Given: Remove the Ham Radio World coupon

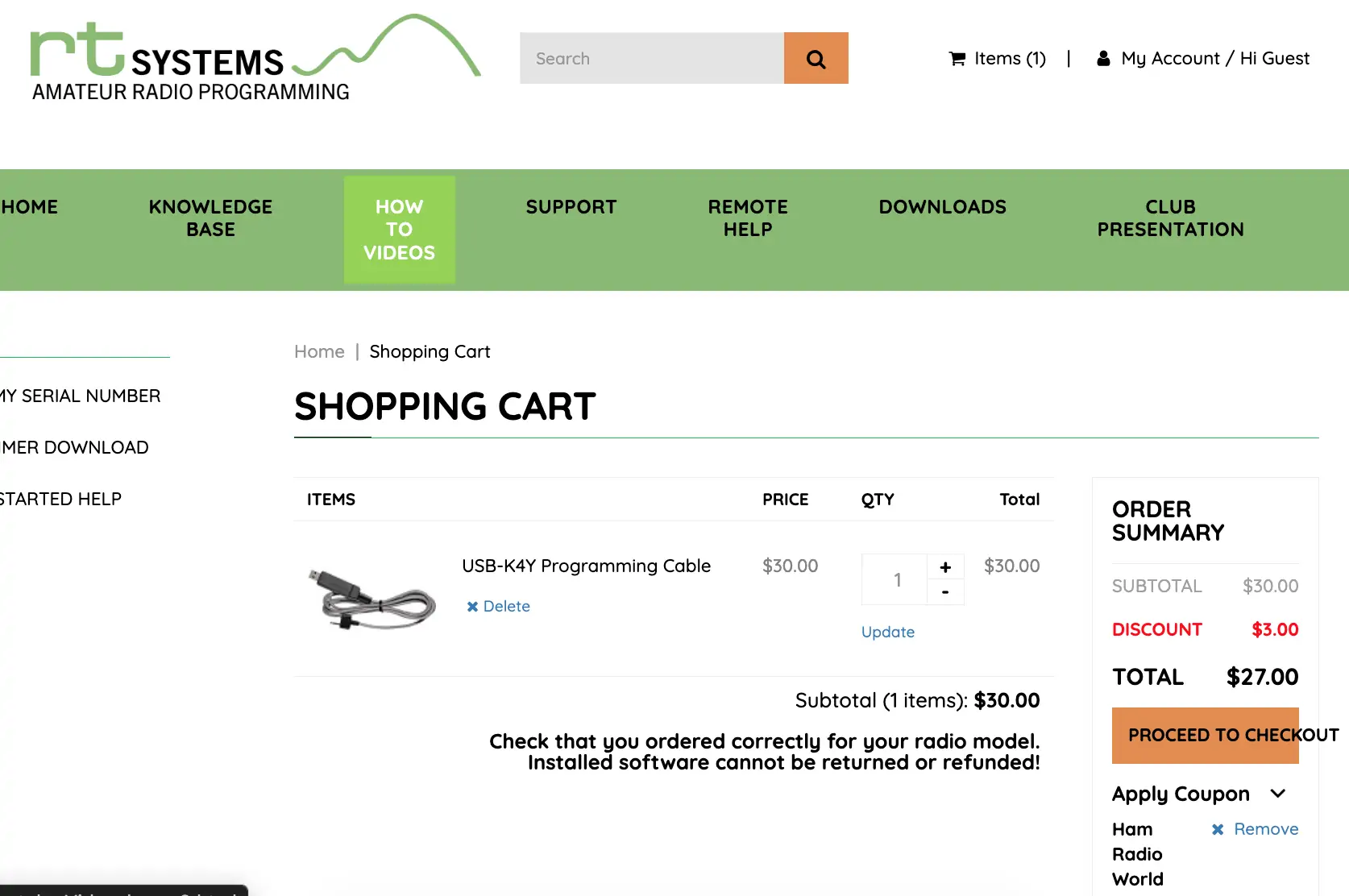Looking at the screenshot, I should tap(1255, 829).
